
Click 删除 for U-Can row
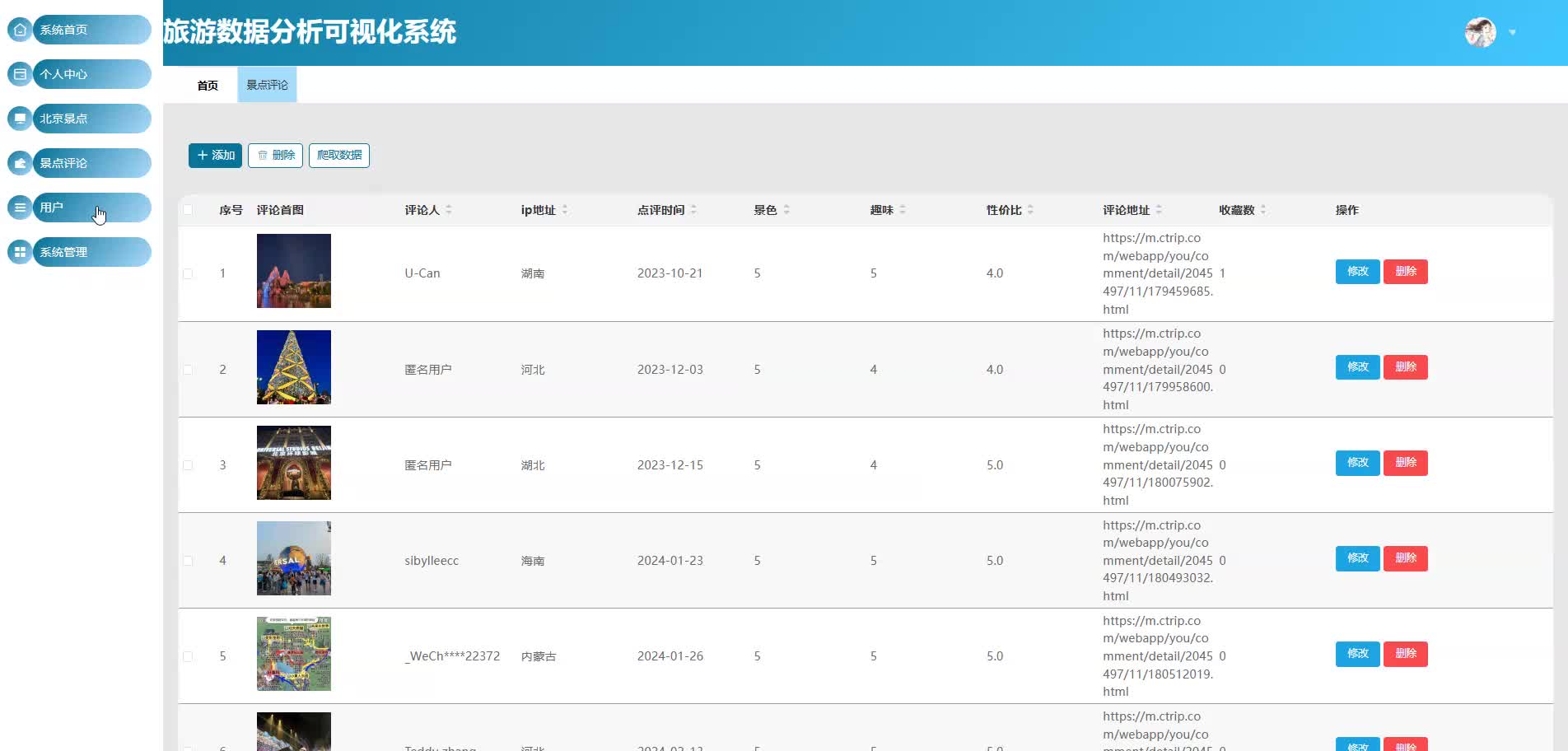1406,272
